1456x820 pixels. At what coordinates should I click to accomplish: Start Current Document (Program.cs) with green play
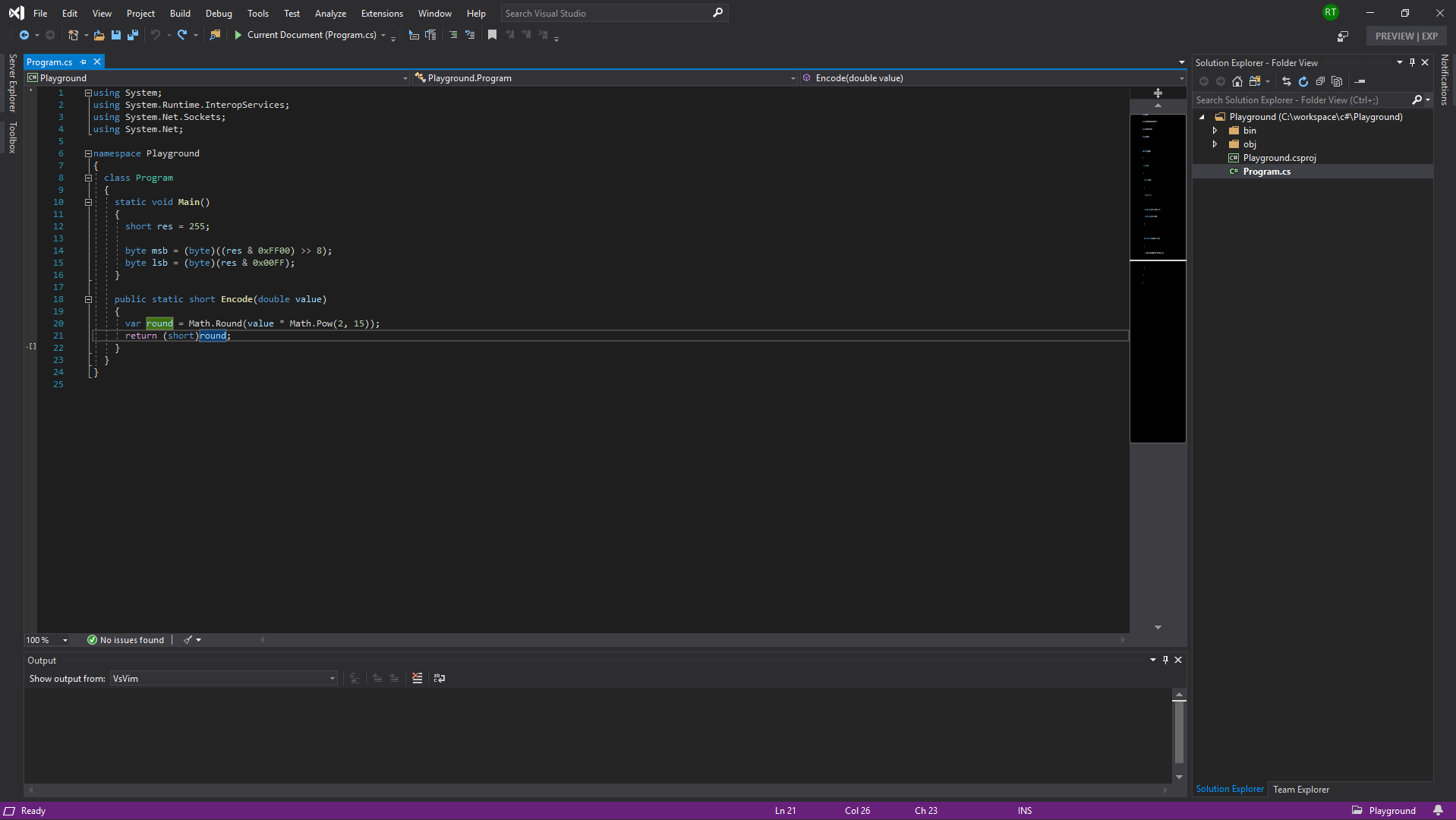[x=238, y=35]
